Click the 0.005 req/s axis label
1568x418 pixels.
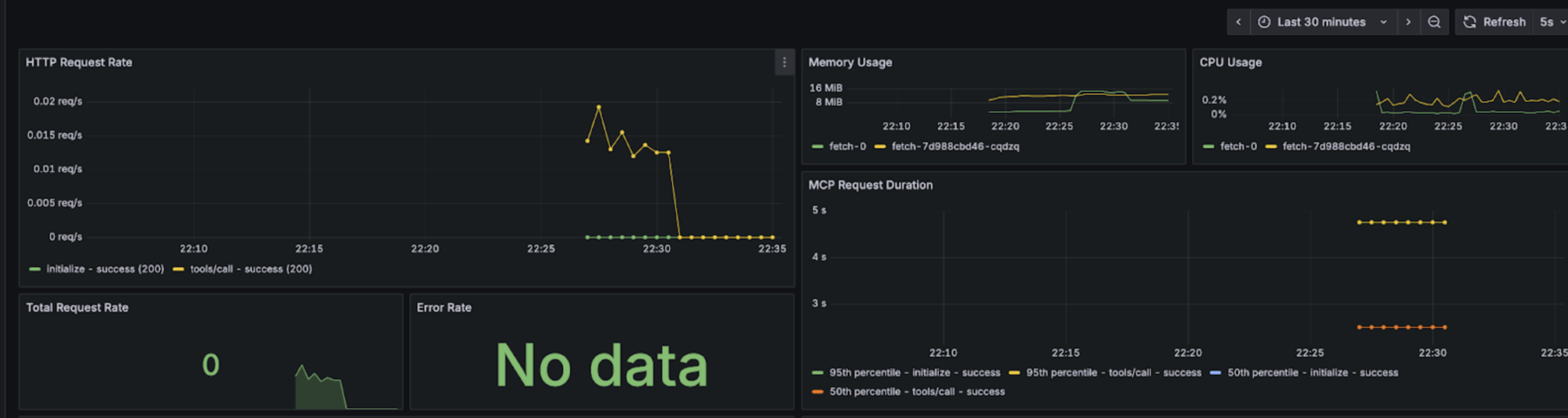tap(54, 203)
